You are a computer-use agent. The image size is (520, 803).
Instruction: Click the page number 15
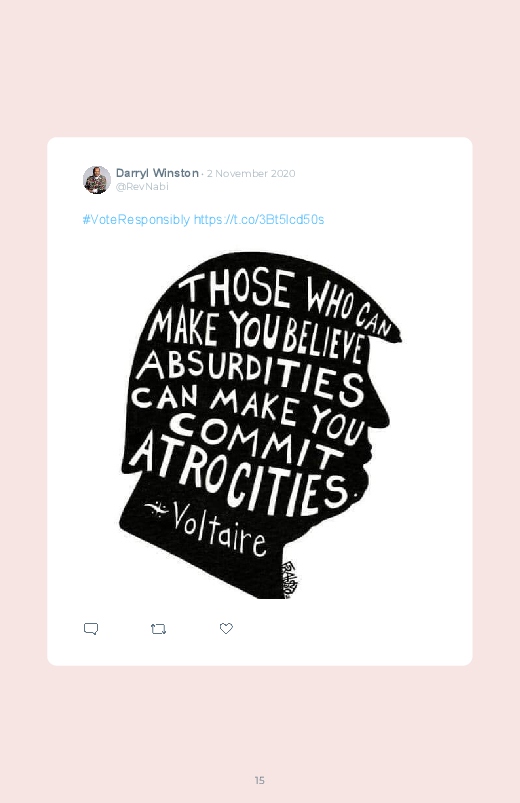(x=260, y=780)
